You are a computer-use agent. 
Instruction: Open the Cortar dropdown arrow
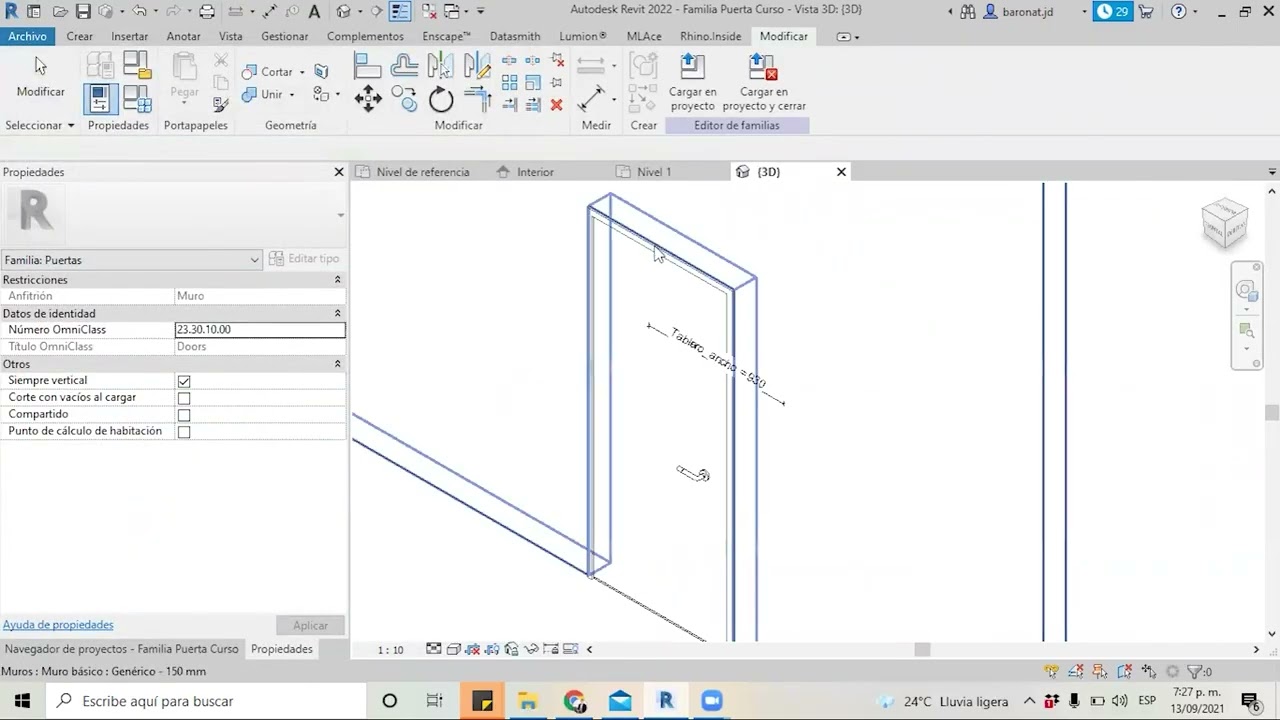302,72
